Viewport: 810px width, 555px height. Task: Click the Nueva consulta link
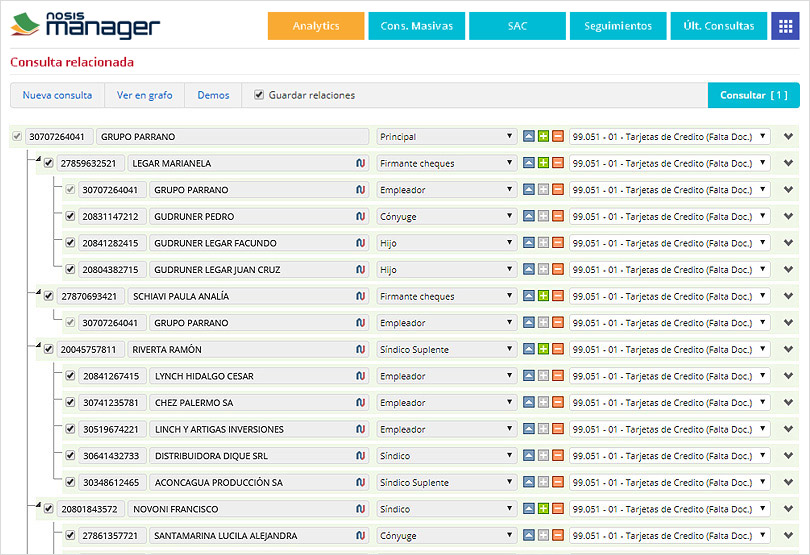(57, 95)
